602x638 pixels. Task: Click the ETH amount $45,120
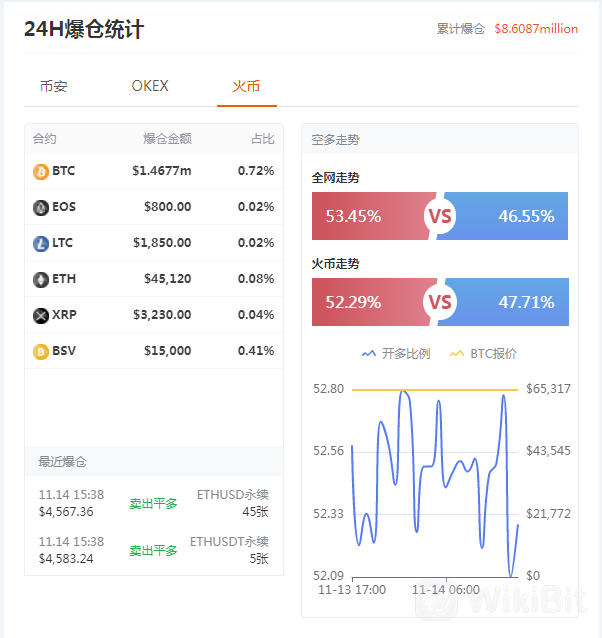coord(168,279)
